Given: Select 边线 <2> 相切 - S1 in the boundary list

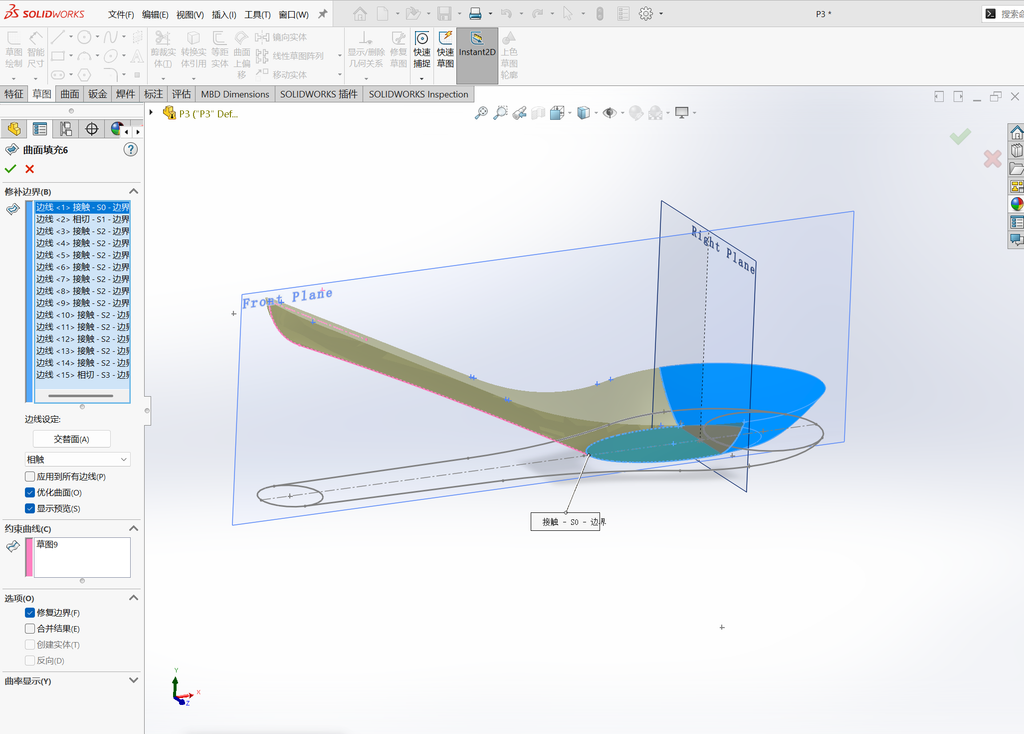Looking at the screenshot, I should click(x=82, y=219).
